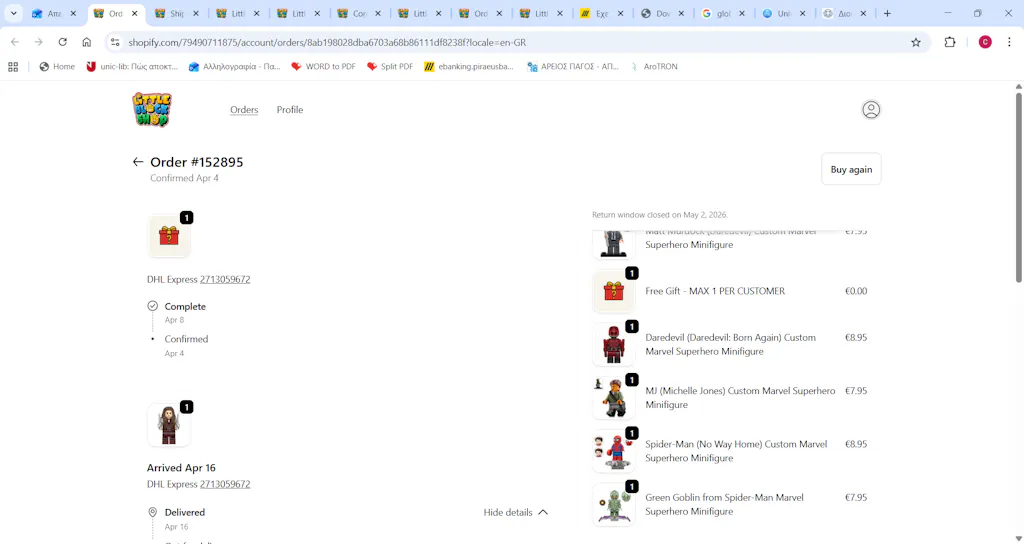
Task: Close the Google search tab
Action: pyautogui.click(x=742, y=13)
